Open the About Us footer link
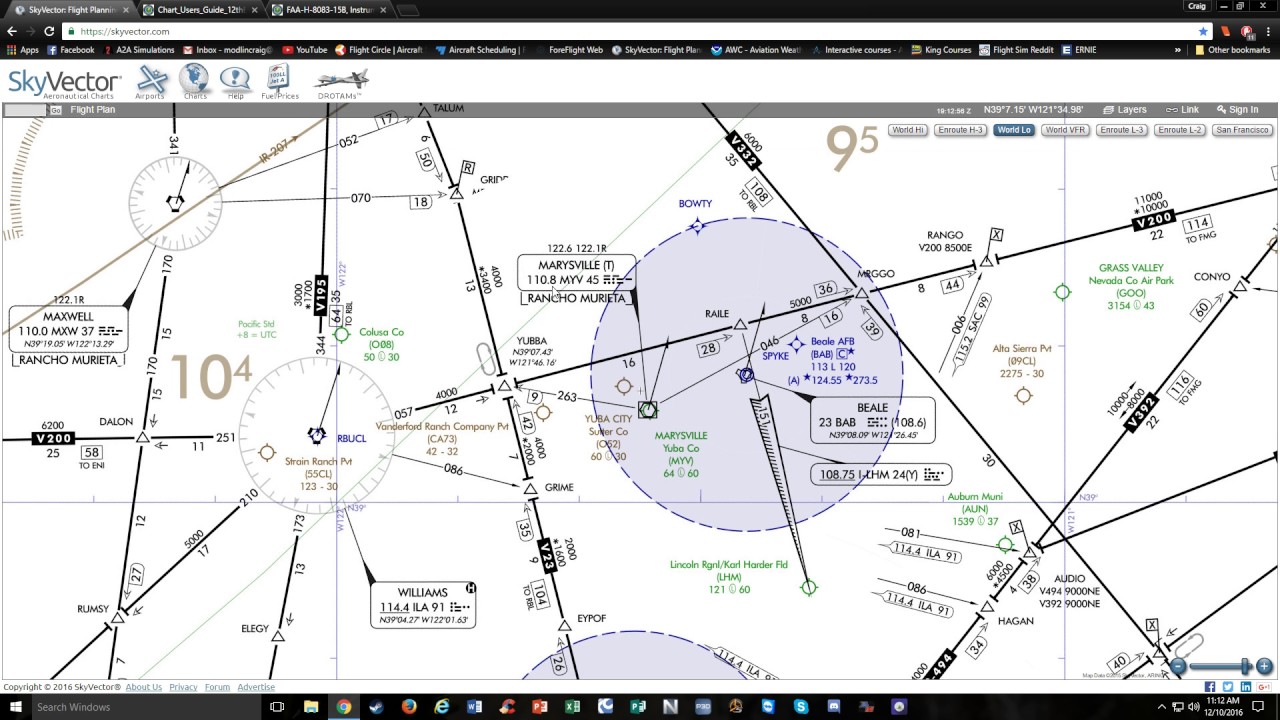Image resolution: width=1280 pixels, height=720 pixels. (x=144, y=687)
